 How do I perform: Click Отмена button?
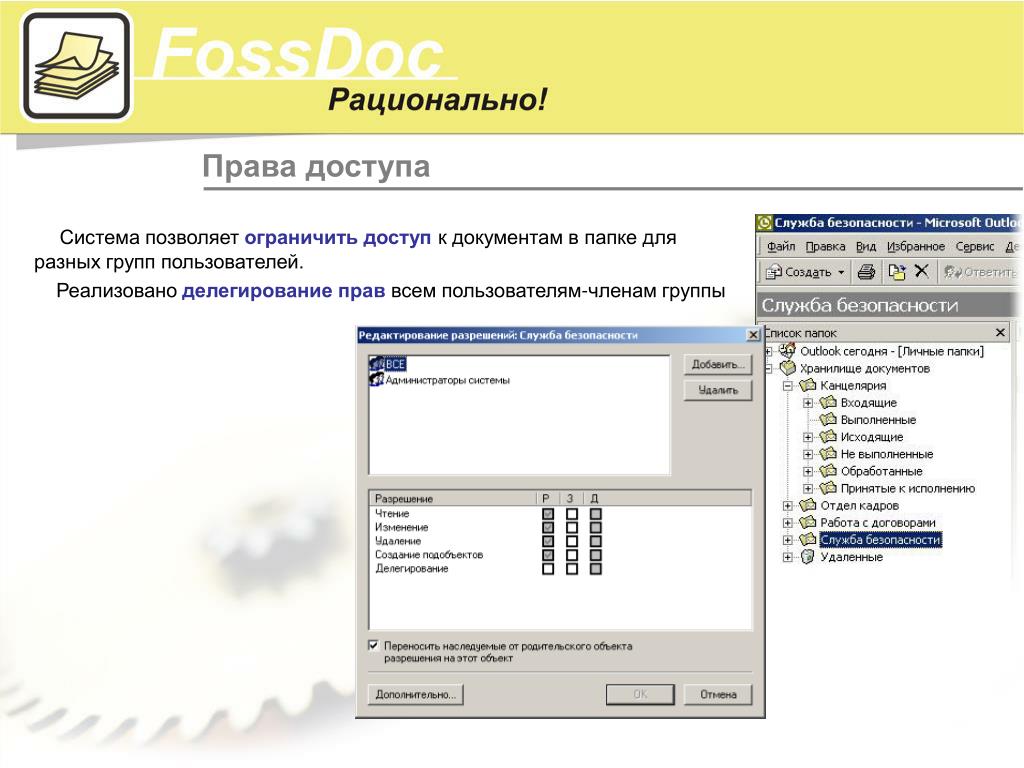click(x=718, y=694)
